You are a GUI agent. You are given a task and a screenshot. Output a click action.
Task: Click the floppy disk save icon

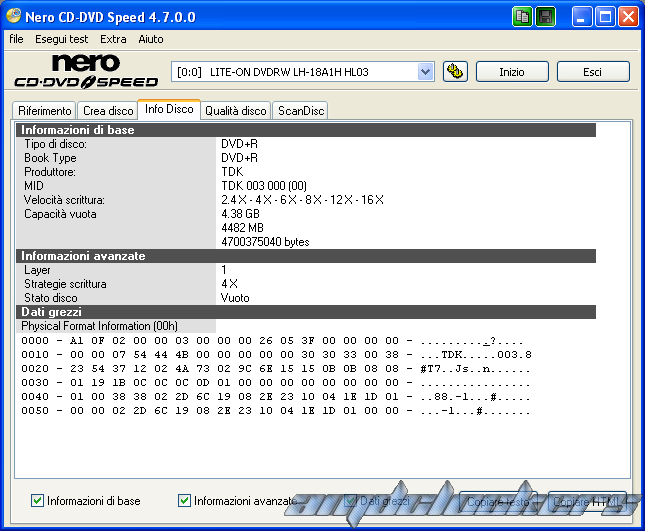(546, 16)
